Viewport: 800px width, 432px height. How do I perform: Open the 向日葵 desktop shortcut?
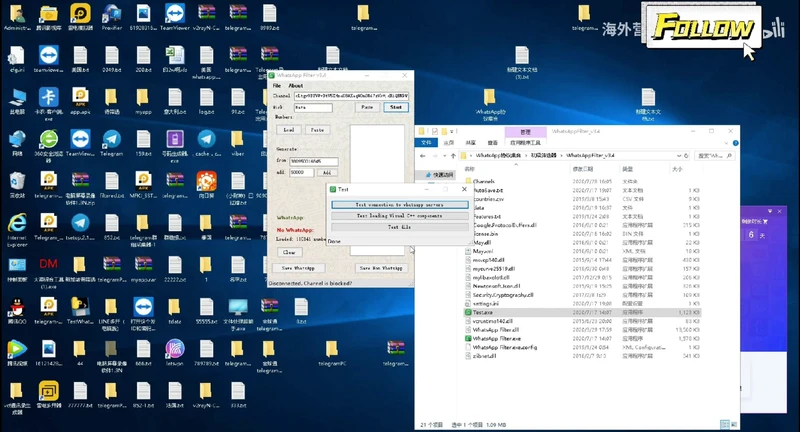[x=206, y=185]
